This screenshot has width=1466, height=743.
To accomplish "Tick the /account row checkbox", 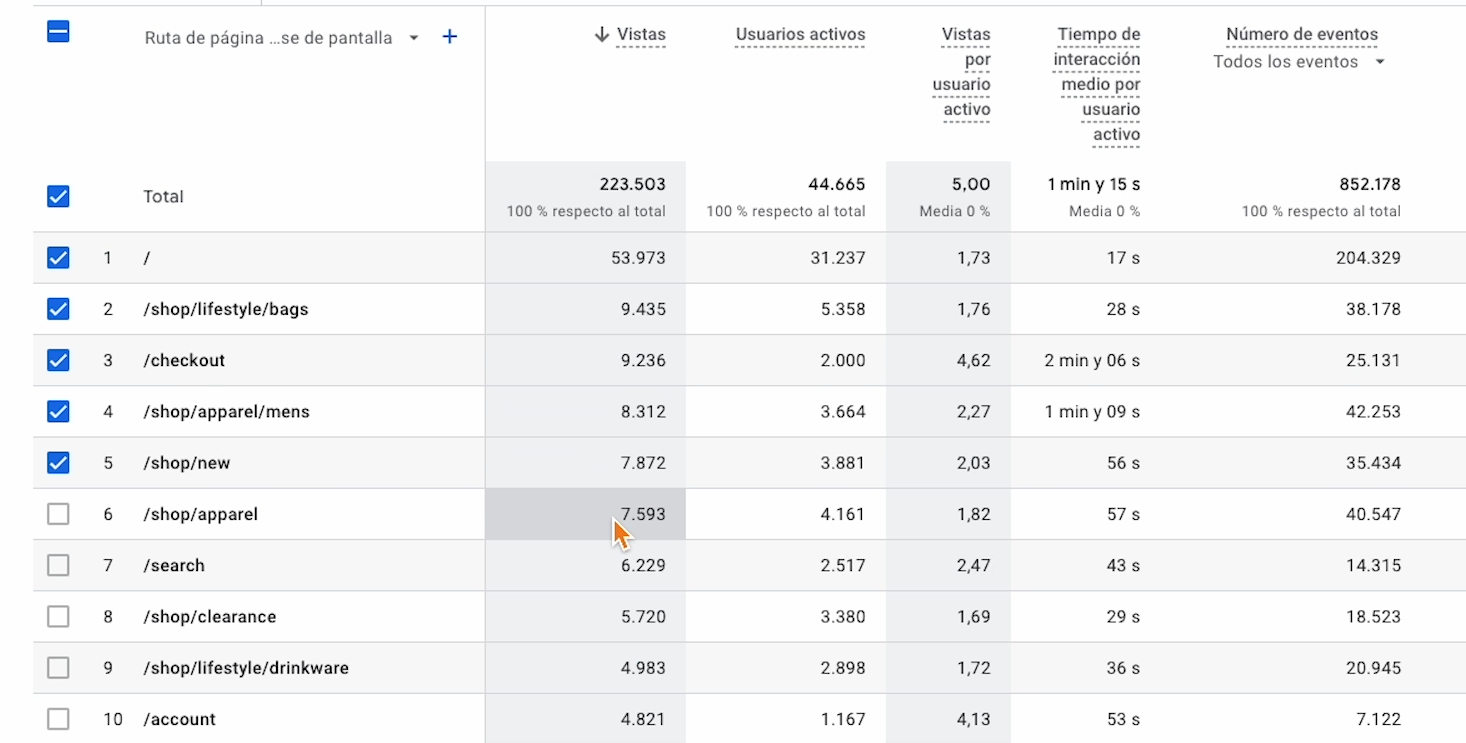I will point(58,718).
